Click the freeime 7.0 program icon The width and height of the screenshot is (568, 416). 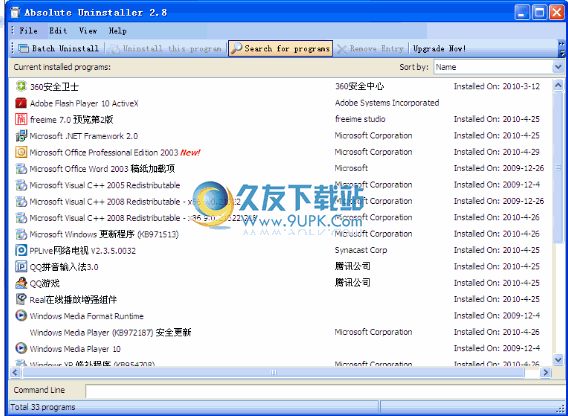point(21,119)
